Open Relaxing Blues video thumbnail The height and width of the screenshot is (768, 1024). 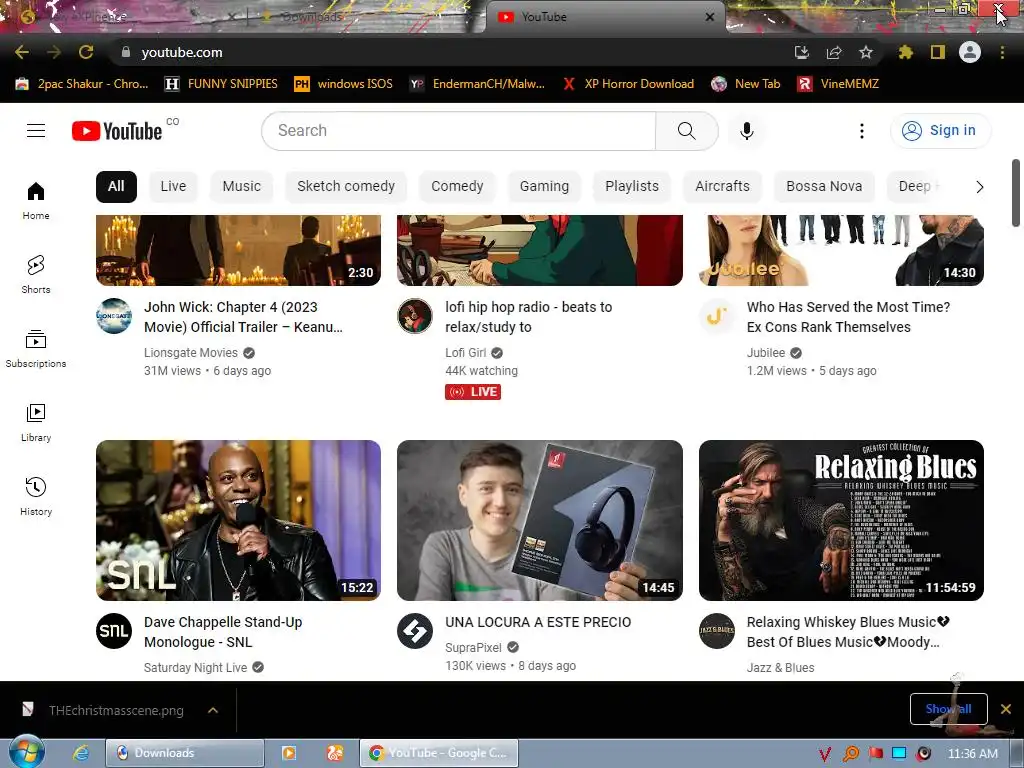[x=841, y=520]
